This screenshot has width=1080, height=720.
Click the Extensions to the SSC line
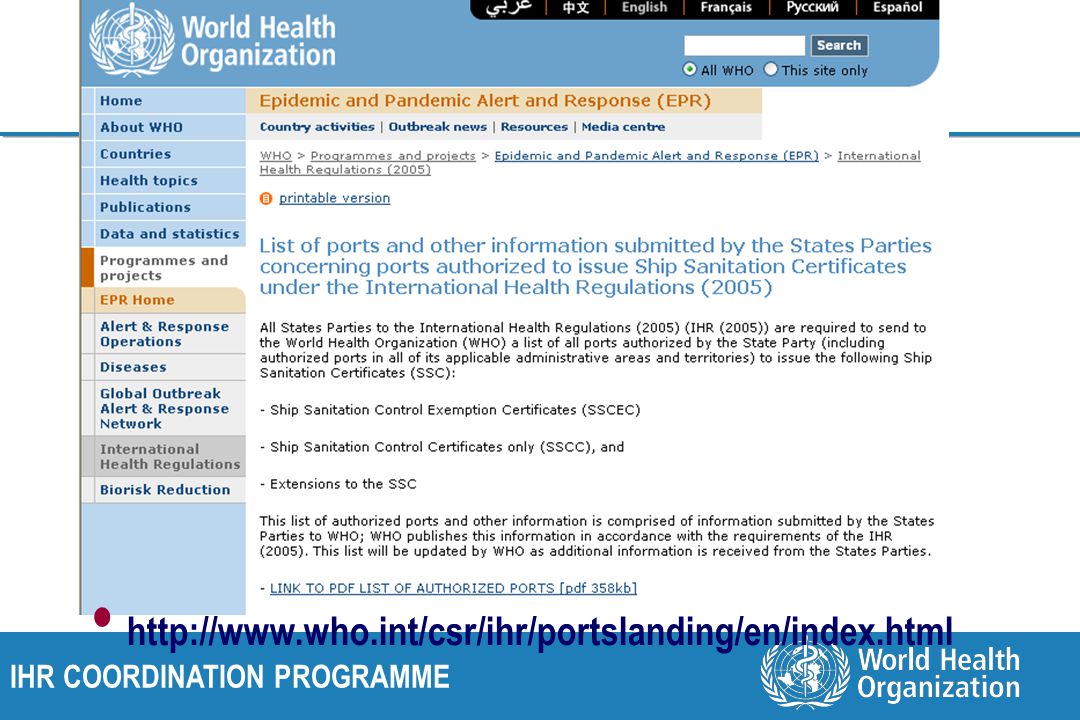click(338, 484)
